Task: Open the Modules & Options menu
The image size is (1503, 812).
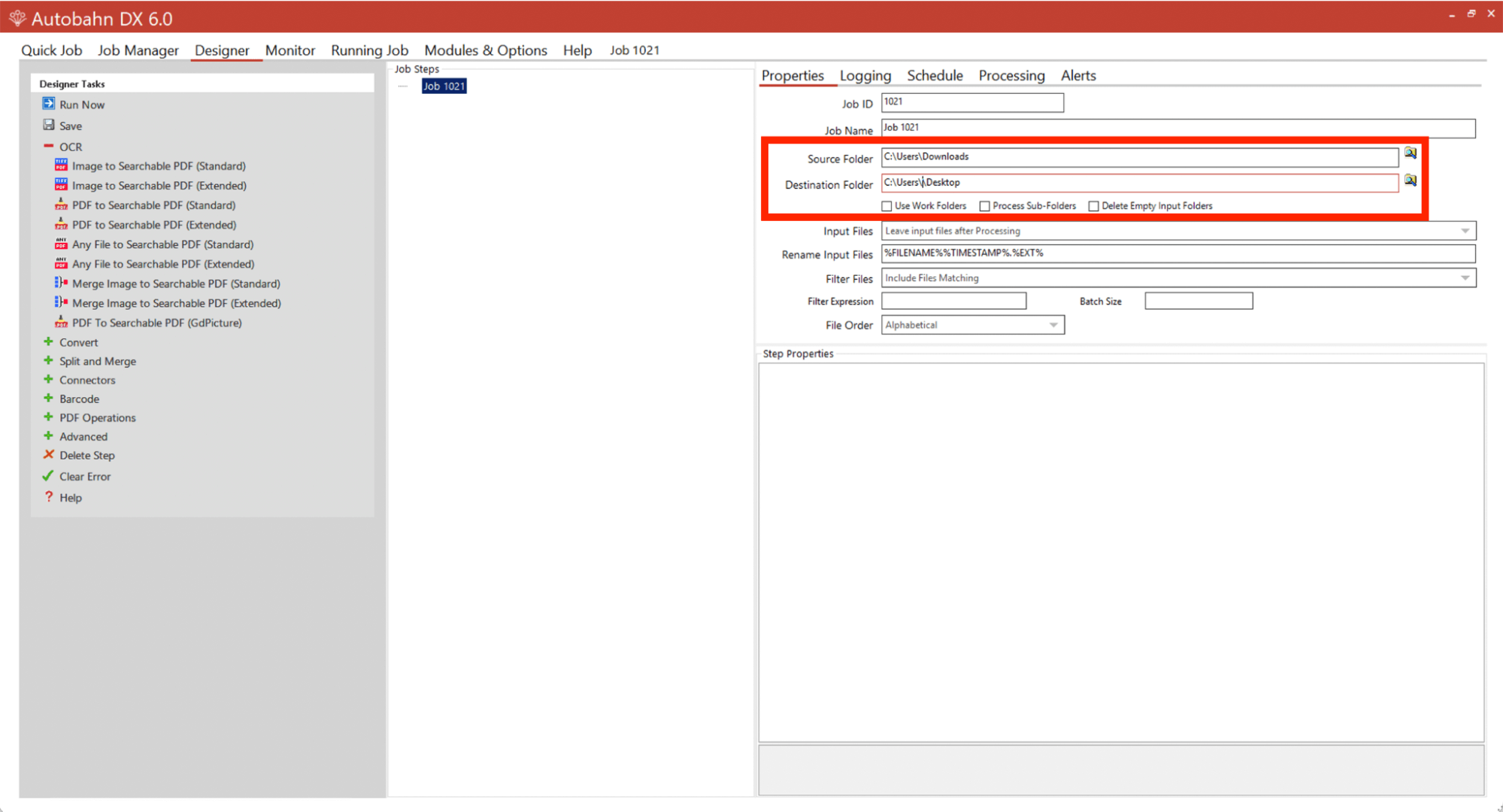Action: tap(485, 50)
